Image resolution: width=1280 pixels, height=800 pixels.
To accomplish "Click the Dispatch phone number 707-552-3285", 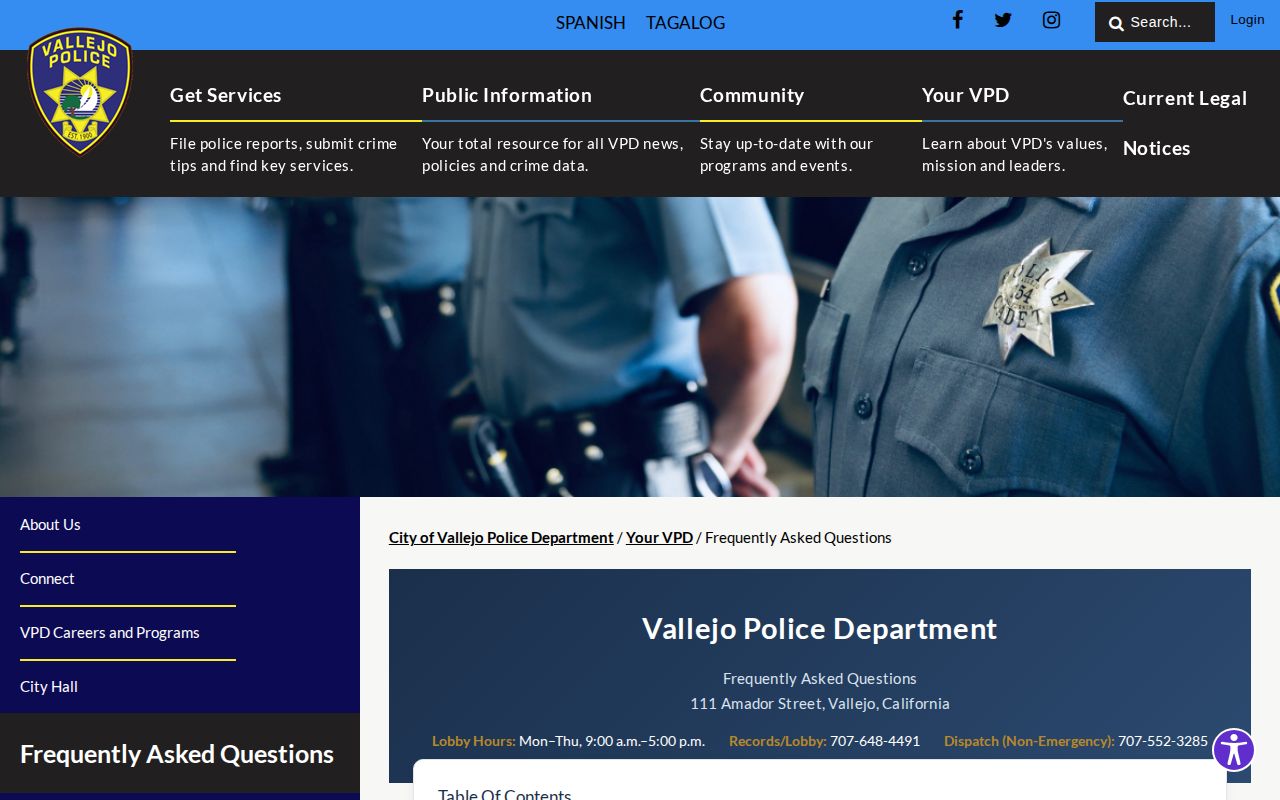I will click(x=1163, y=741).
